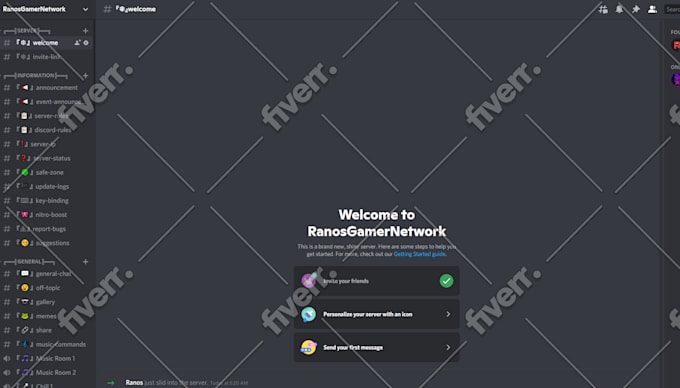Viewport: 680px width, 388px height.
Task: Open the suggestions channel
Action: pyautogui.click(x=47, y=243)
